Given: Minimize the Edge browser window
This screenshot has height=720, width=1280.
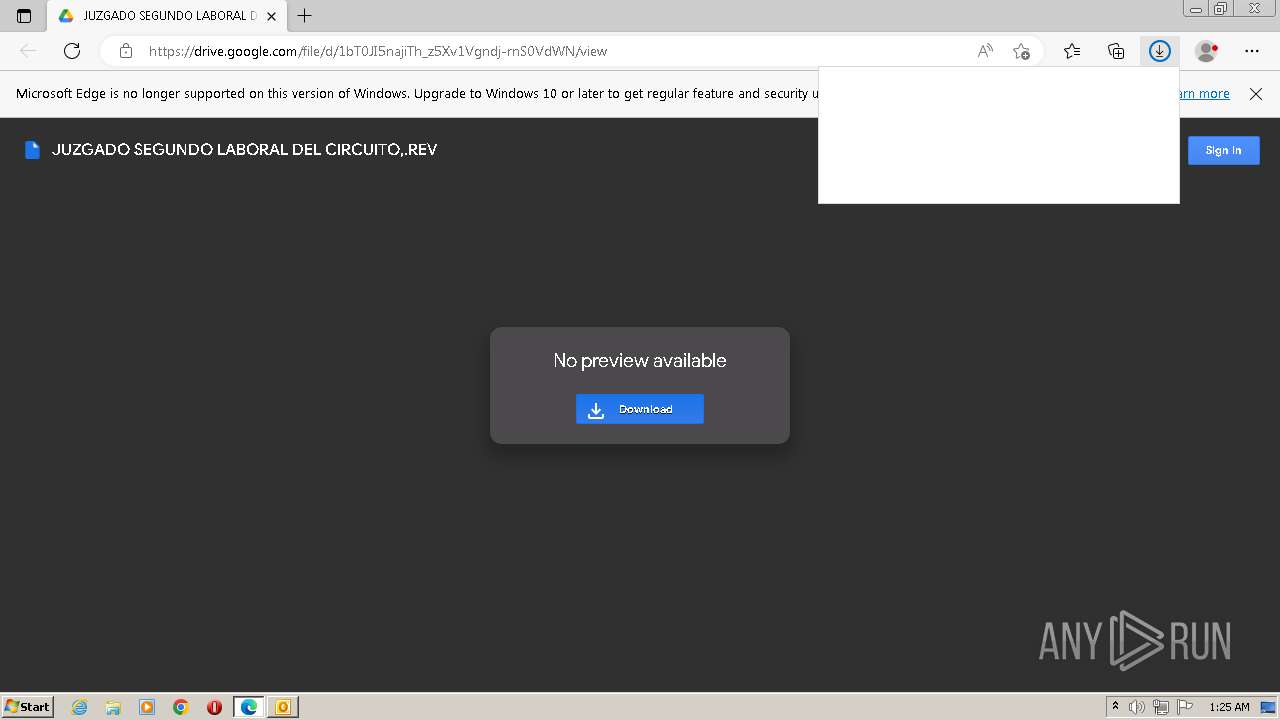Looking at the screenshot, I should click(x=1196, y=9).
